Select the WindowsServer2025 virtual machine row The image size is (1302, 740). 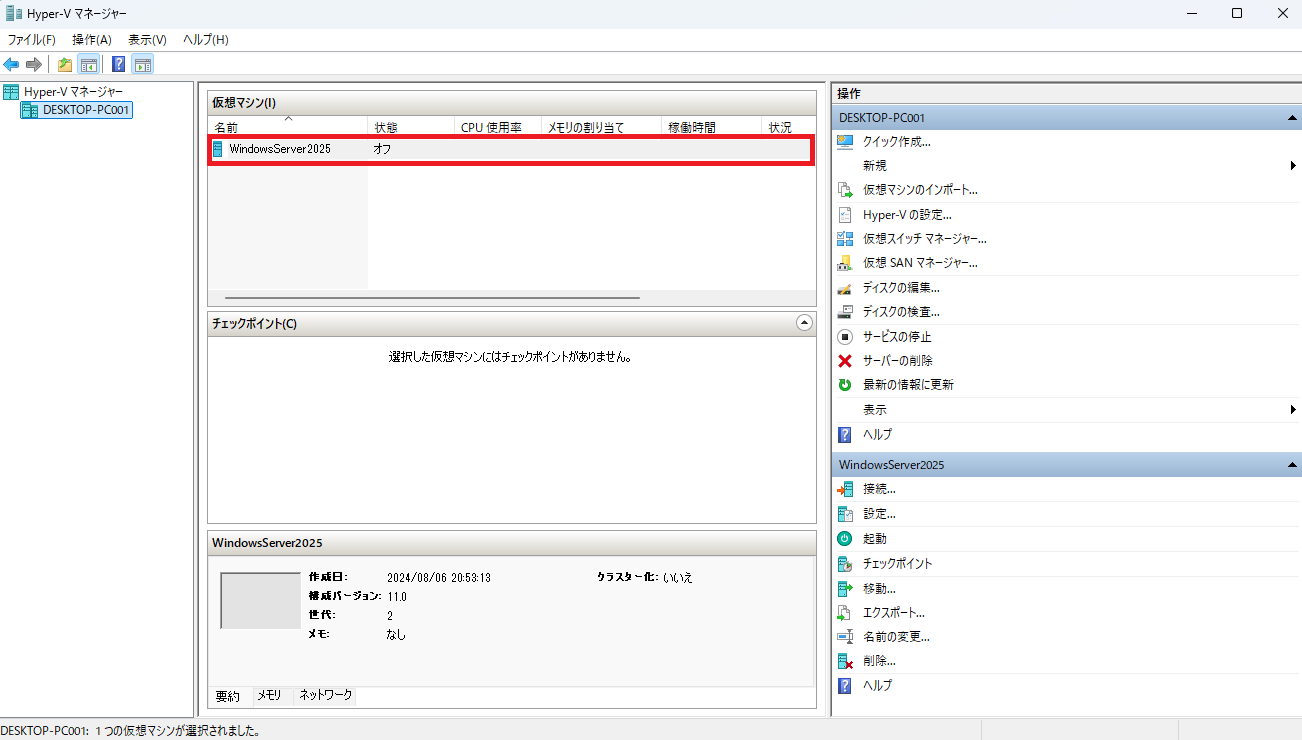[510, 149]
